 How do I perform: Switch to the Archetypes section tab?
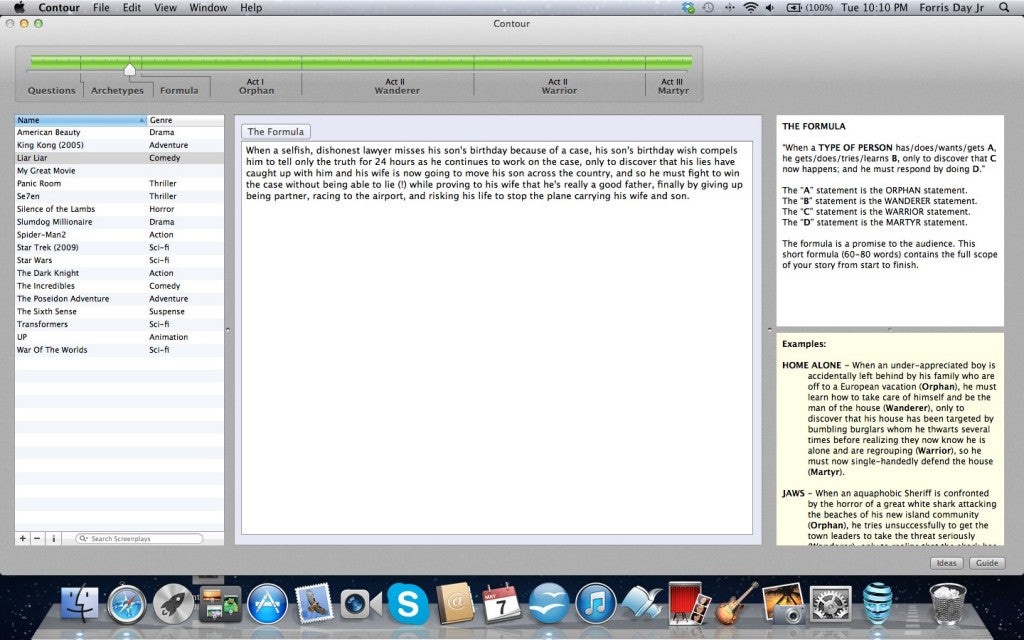click(117, 90)
